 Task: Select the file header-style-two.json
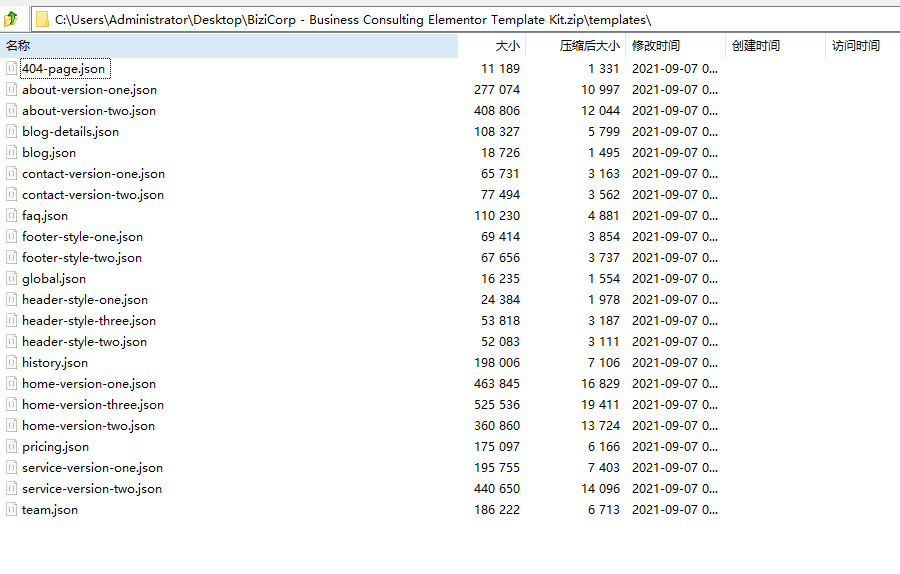pyautogui.click(x=84, y=342)
